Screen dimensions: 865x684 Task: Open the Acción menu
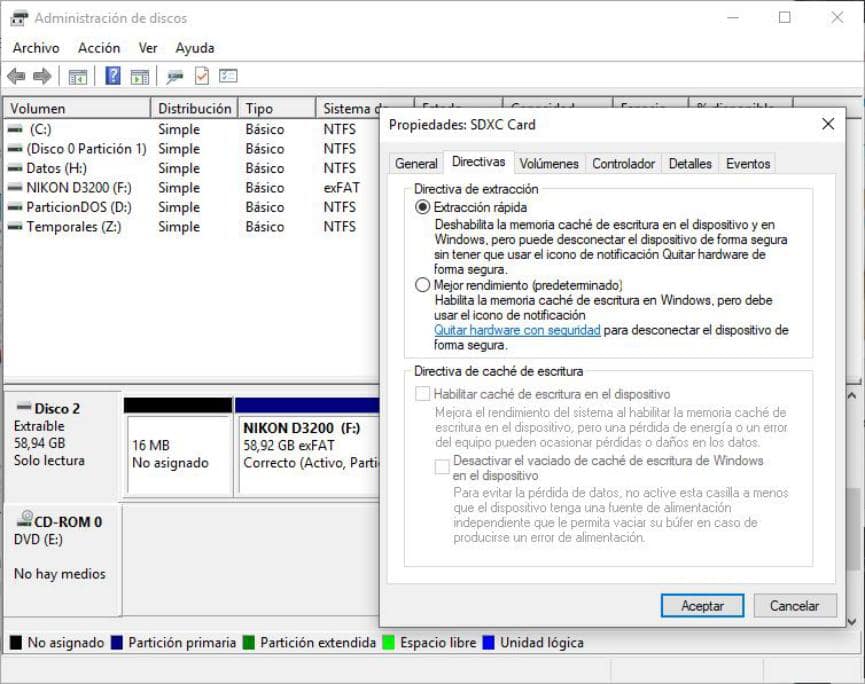pyautogui.click(x=99, y=48)
